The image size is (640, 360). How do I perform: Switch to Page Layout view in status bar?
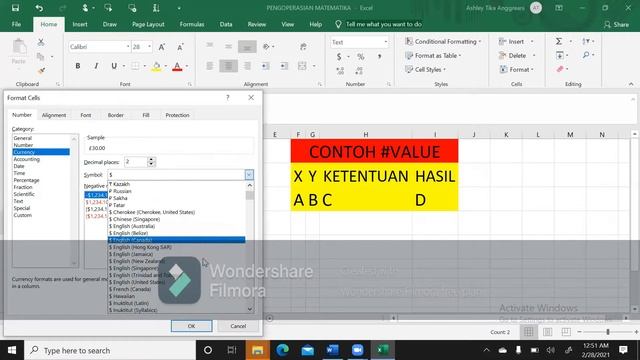[547, 332]
